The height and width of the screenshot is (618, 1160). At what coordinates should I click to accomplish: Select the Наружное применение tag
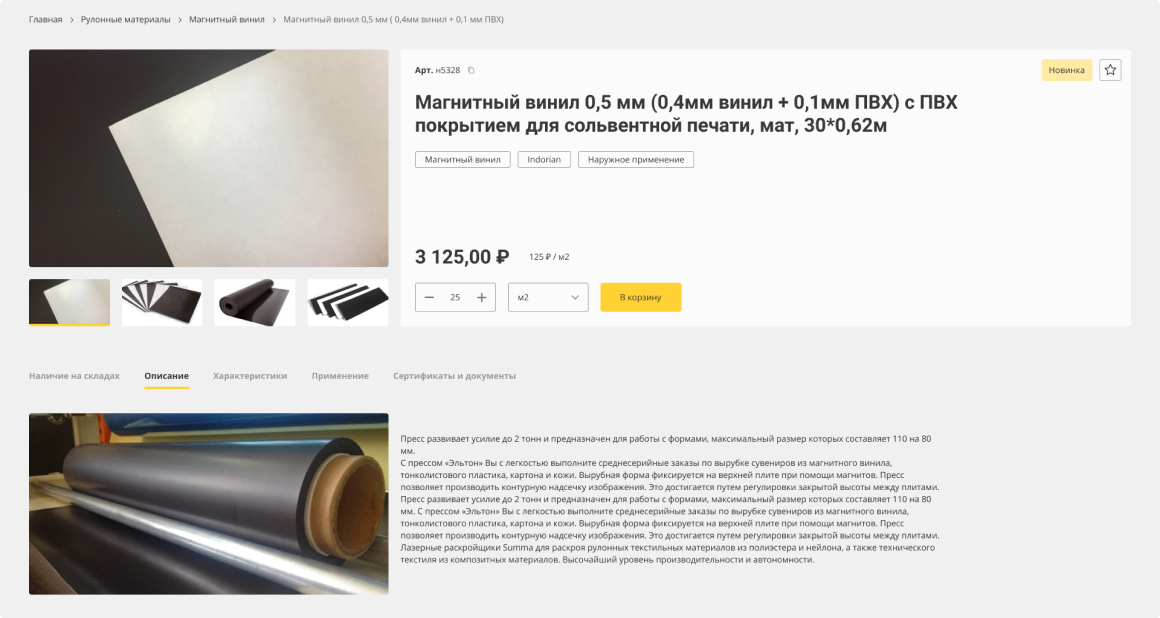[x=635, y=159]
